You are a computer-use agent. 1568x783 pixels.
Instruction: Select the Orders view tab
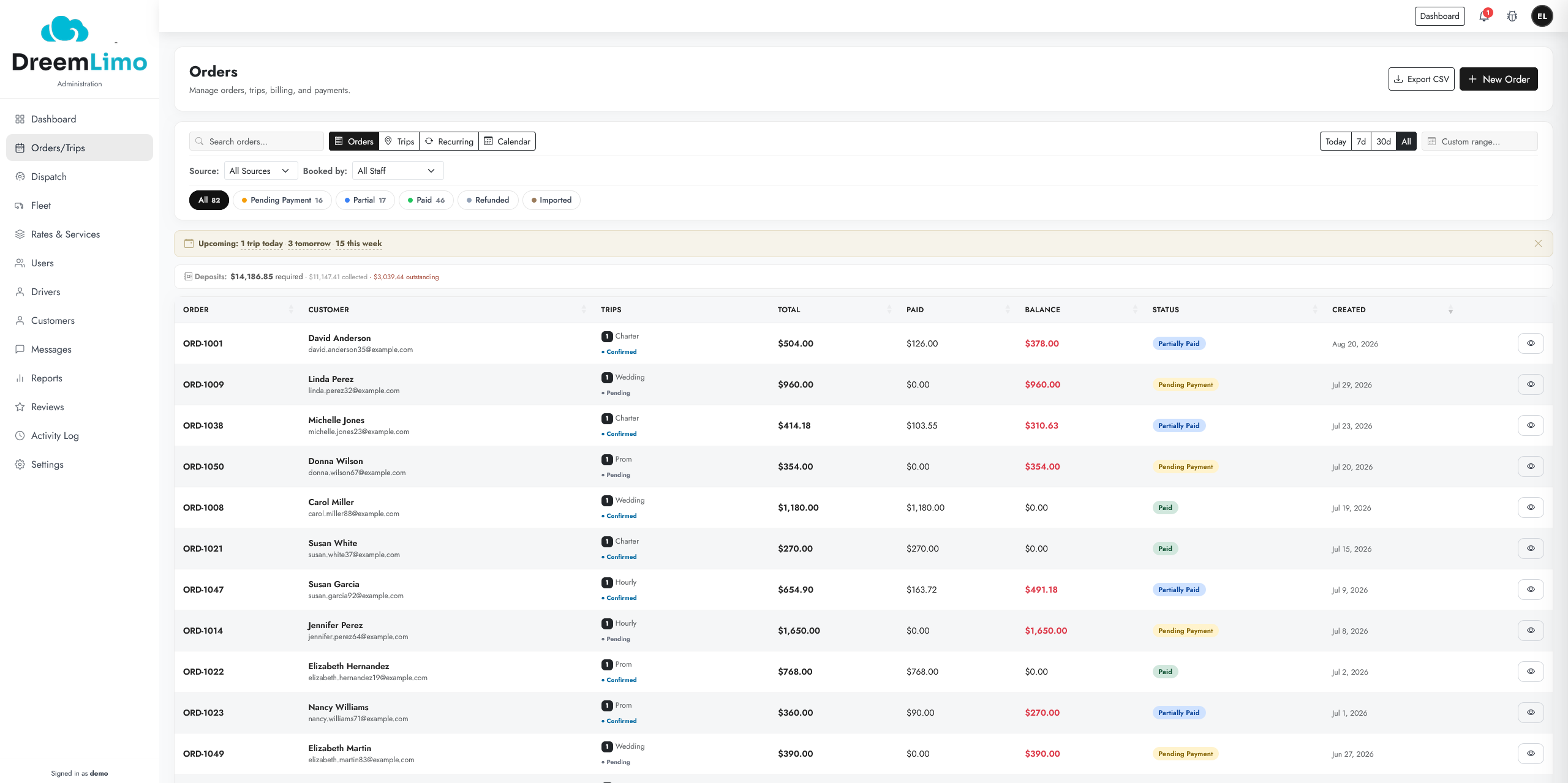(x=354, y=141)
